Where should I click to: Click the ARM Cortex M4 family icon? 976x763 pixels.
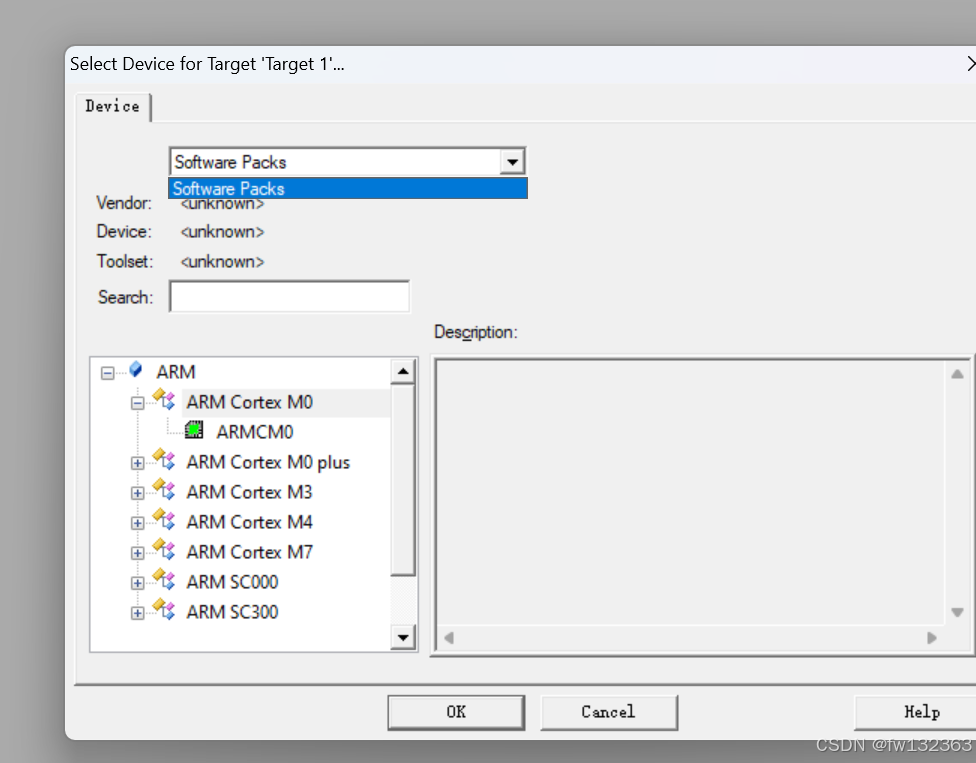pyautogui.click(x=164, y=520)
